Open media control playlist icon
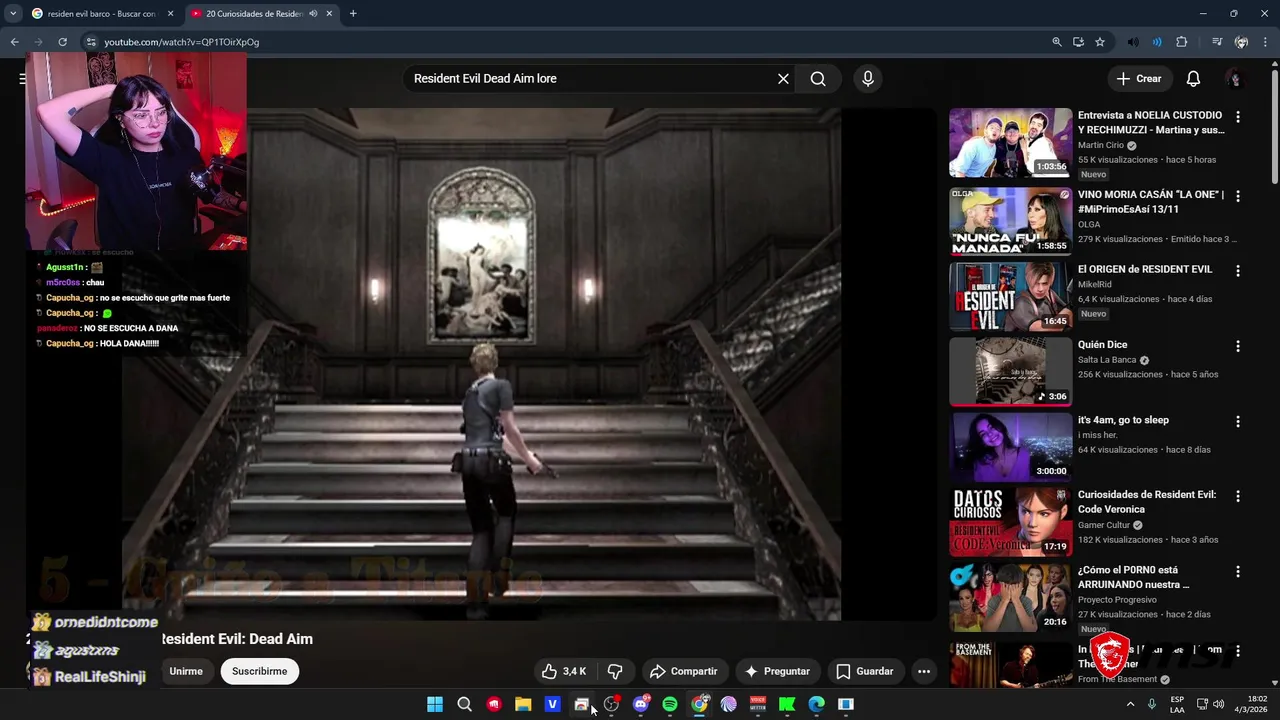 pyautogui.click(x=1216, y=42)
